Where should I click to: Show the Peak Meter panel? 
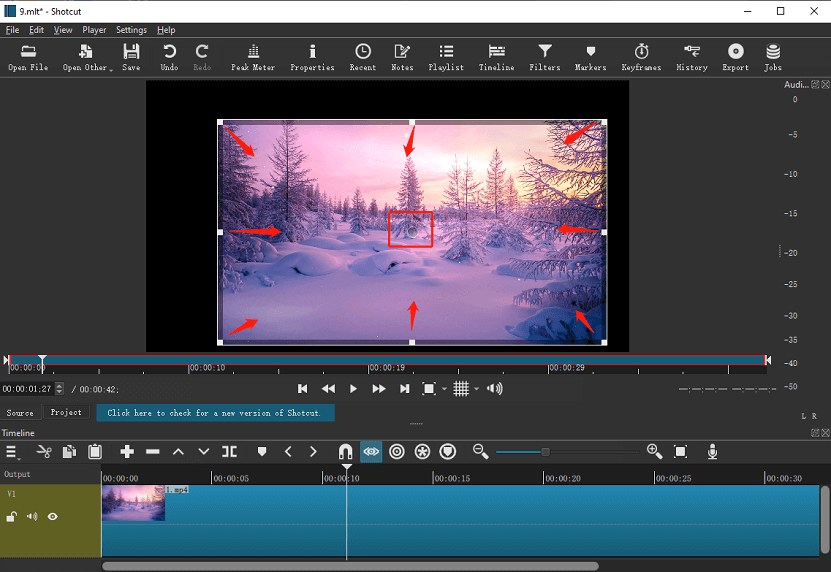253,57
